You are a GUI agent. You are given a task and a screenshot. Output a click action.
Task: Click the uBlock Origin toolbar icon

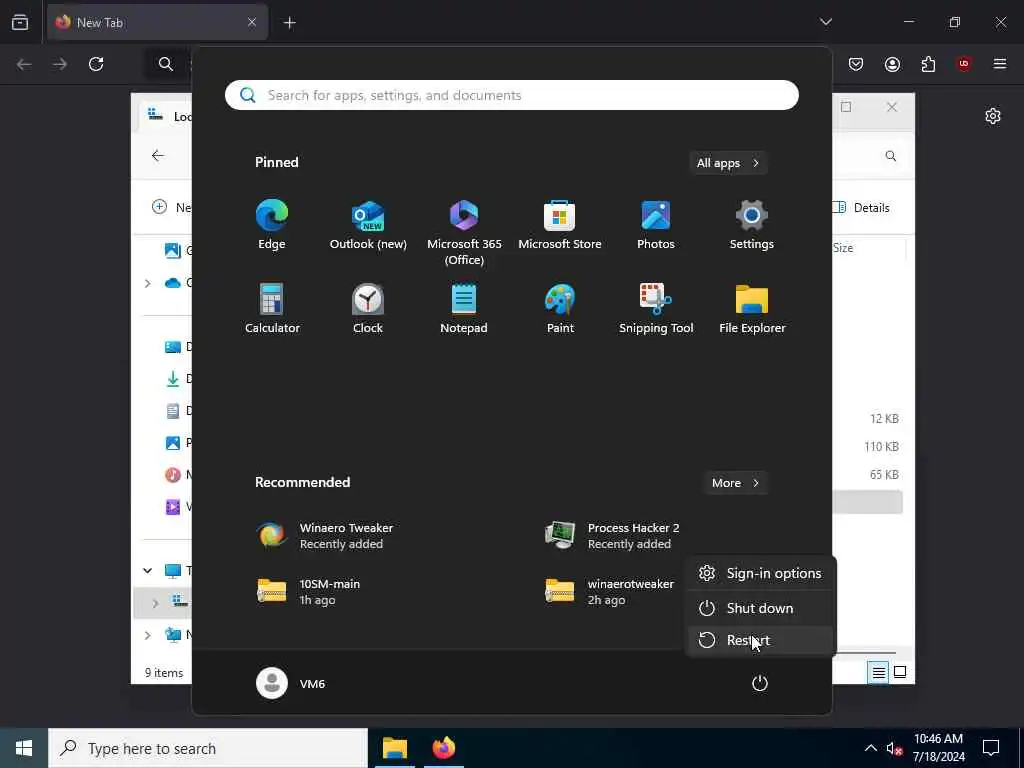(x=964, y=64)
